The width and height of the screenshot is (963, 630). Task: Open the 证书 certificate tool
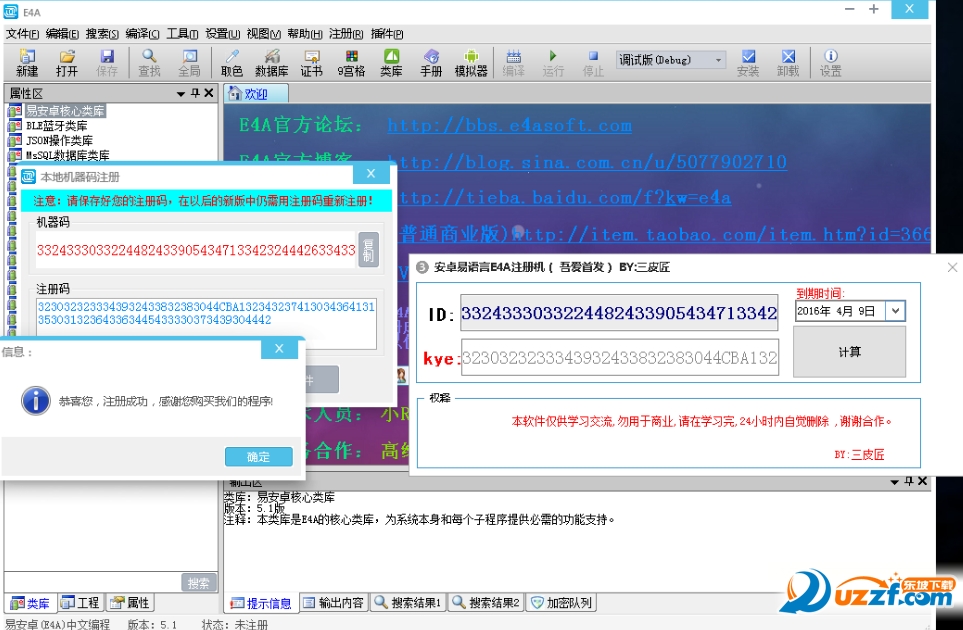(311, 62)
